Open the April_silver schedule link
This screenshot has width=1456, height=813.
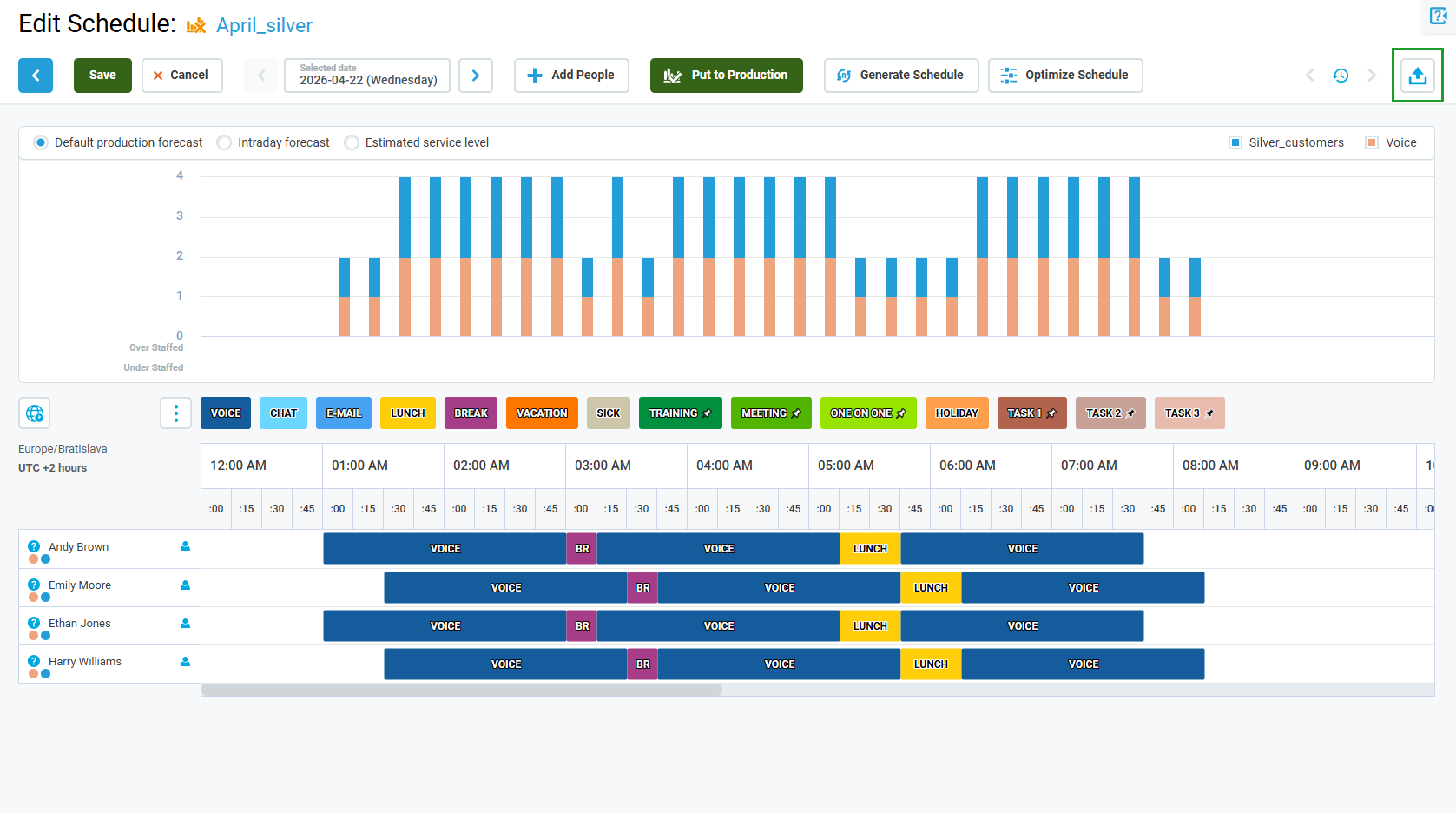[x=264, y=25]
